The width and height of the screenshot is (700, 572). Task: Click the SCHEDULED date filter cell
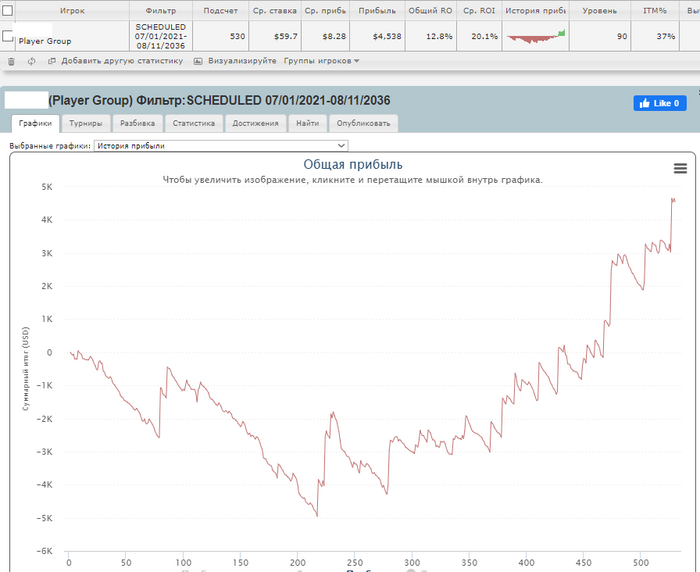pyautogui.click(x=161, y=36)
